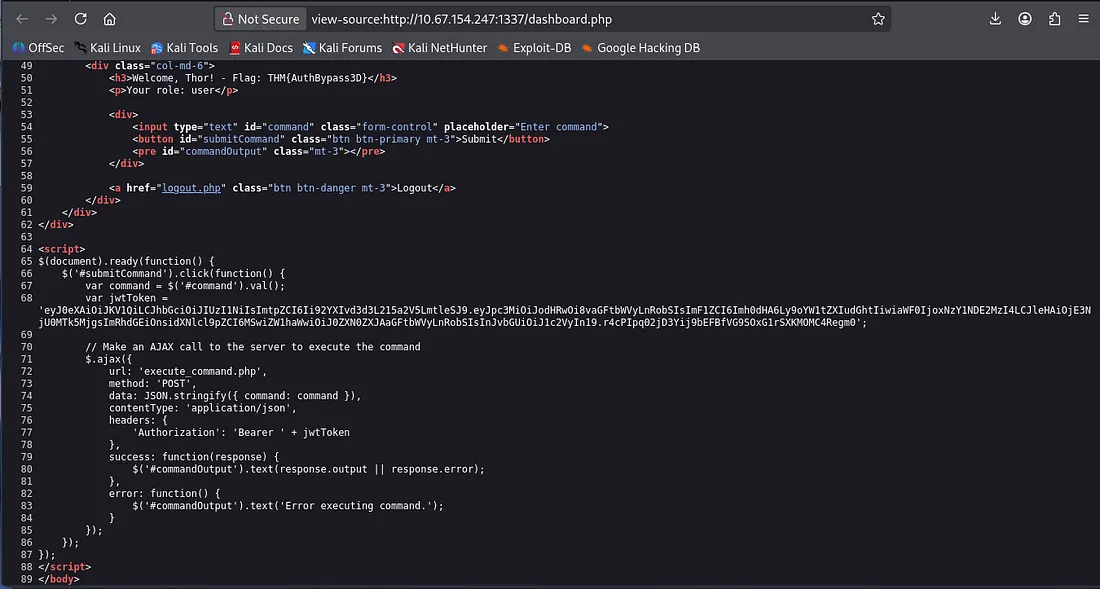Open the downloads panel
The width and height of the screenshot is (1100, 589).
(x=995, y=19)
